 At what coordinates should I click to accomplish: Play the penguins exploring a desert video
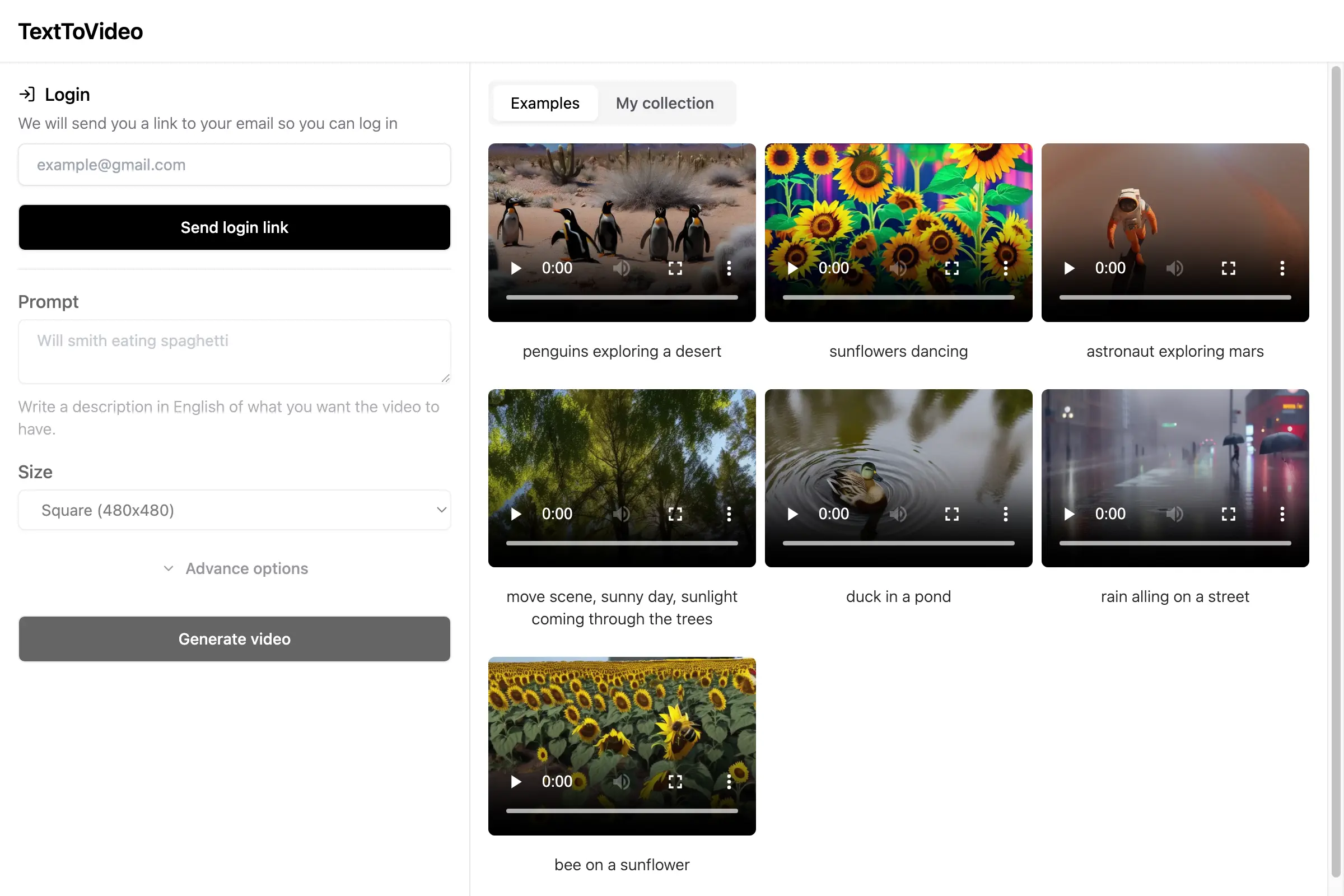point(515,268)
